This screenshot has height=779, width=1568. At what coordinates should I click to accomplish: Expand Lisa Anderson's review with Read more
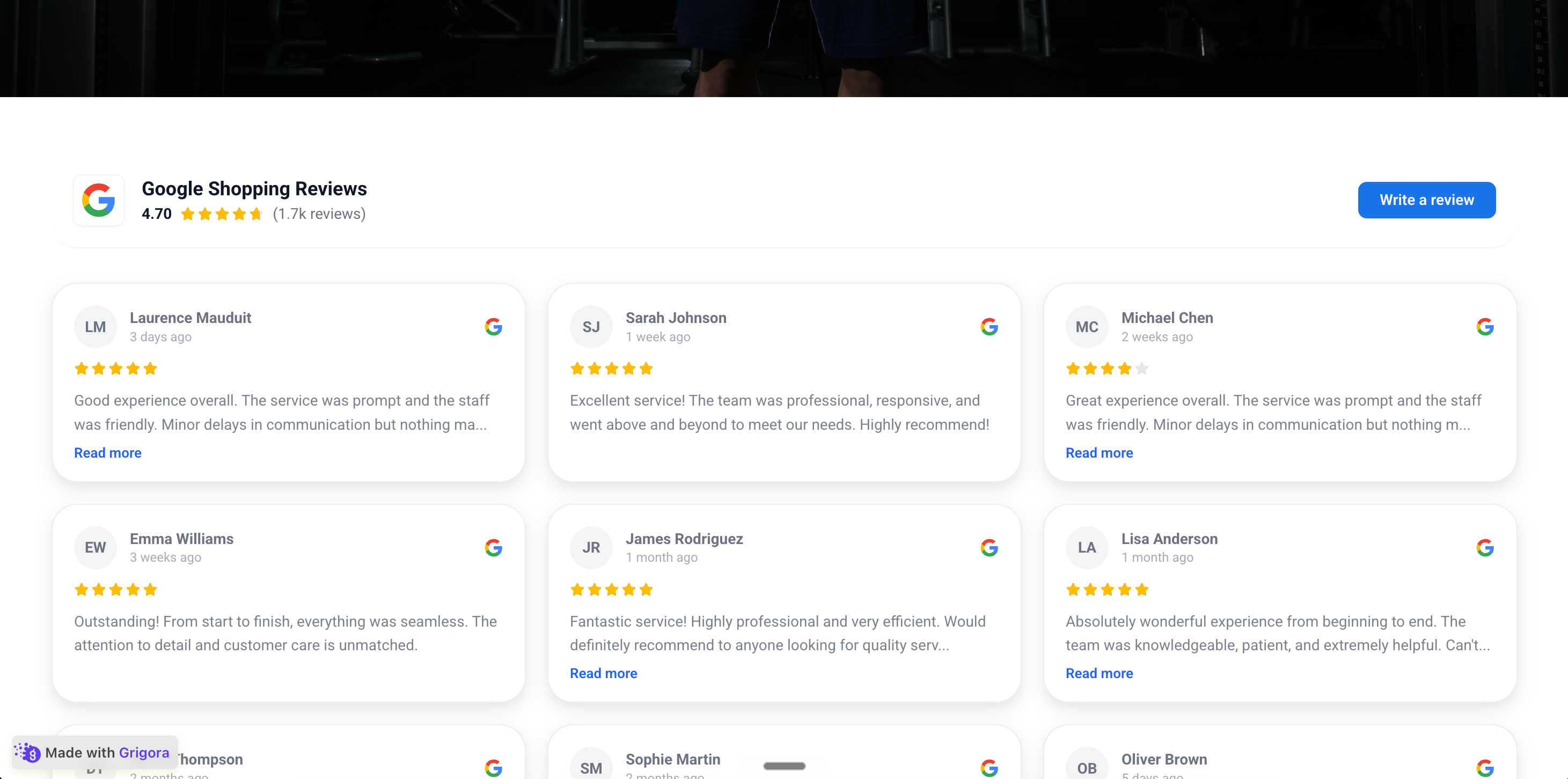tap(1098, 673)
